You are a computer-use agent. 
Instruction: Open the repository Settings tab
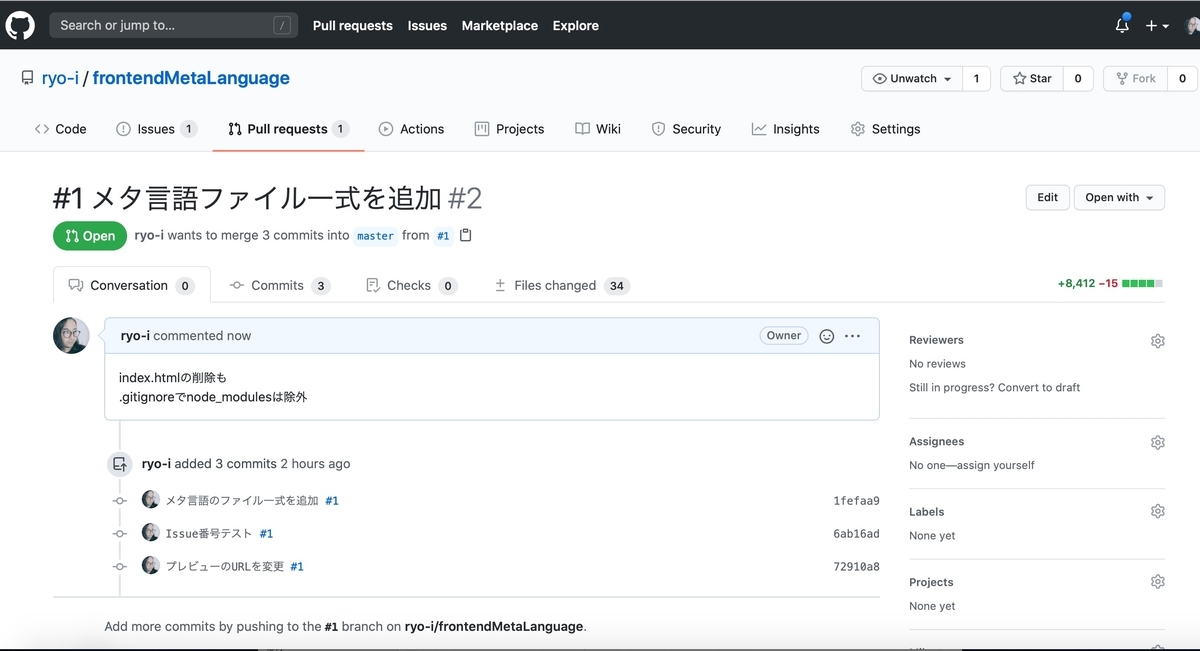885,129
